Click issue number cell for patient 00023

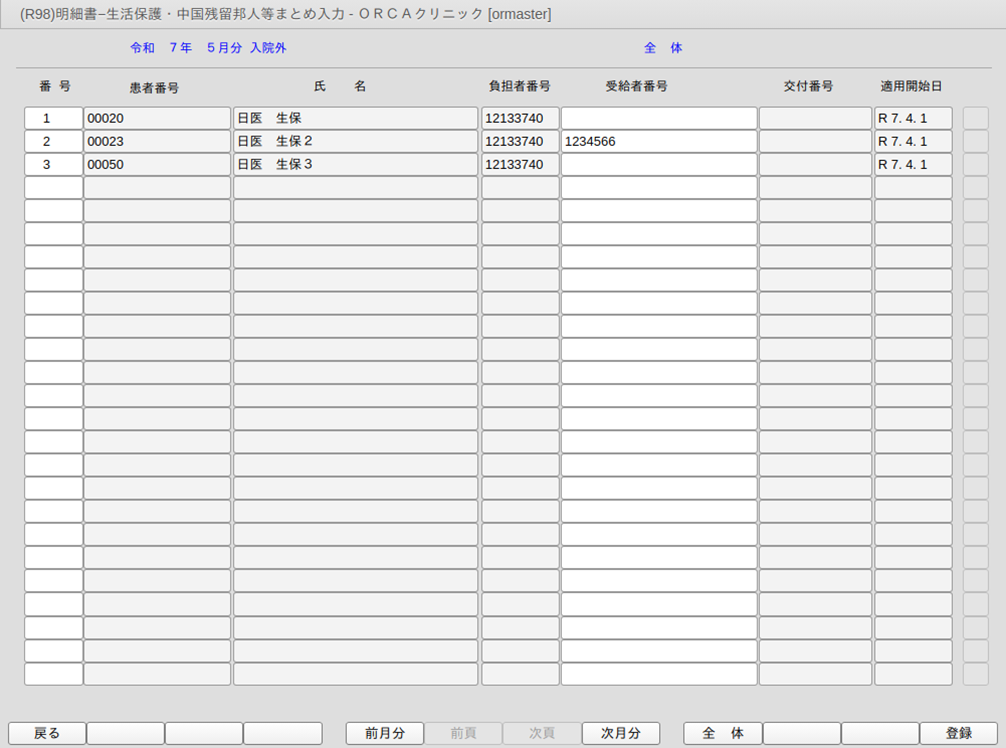point(815,141)
